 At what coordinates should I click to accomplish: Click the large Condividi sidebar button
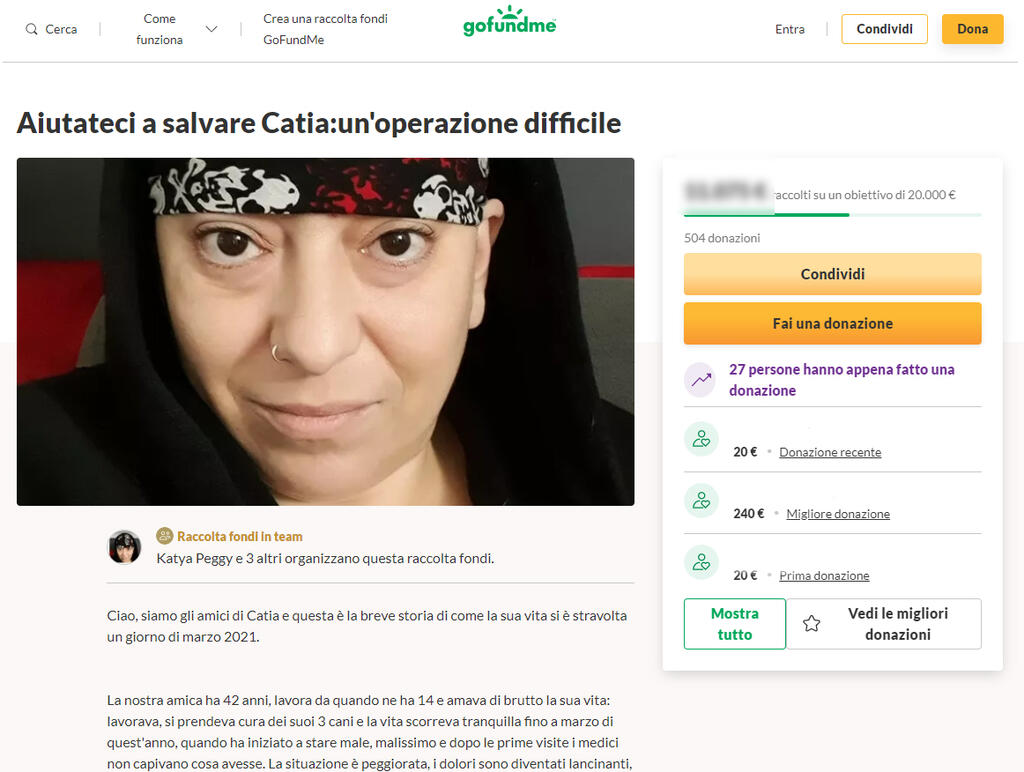coord(833,274)
